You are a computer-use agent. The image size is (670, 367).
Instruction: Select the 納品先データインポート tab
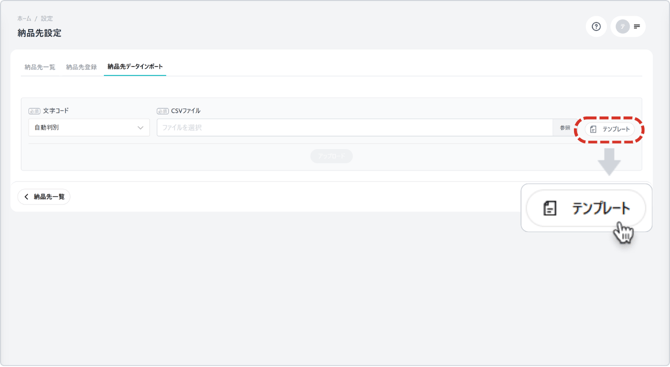tap(135, 67)
